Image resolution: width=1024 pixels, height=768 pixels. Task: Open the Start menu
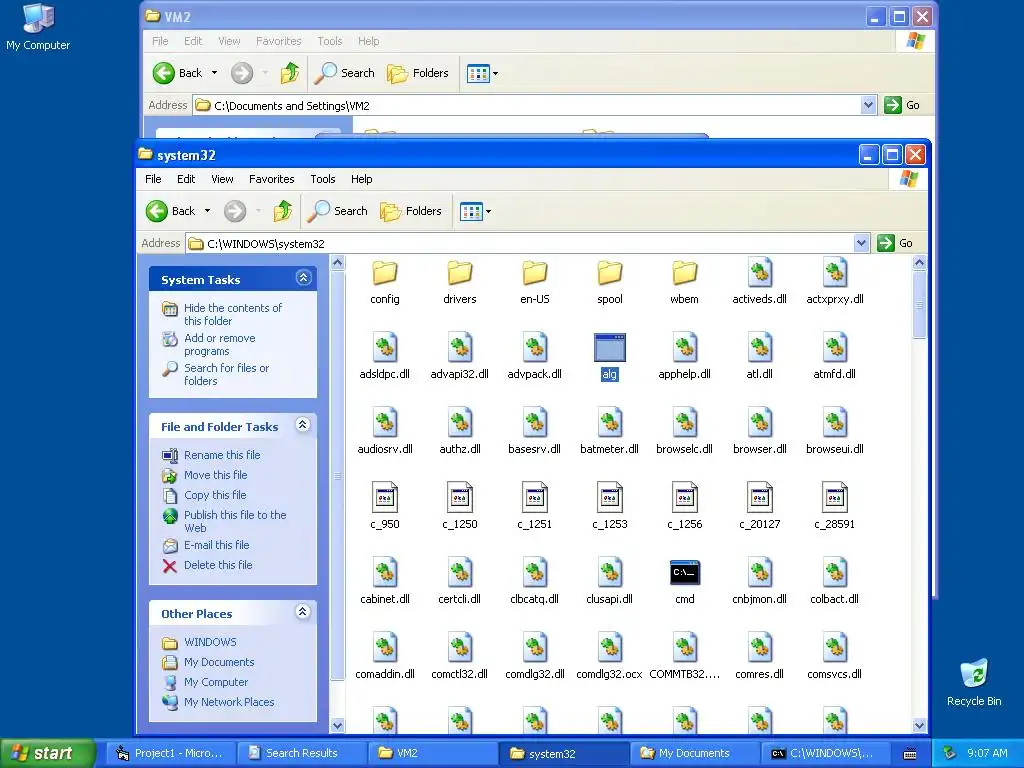(47, 753)
